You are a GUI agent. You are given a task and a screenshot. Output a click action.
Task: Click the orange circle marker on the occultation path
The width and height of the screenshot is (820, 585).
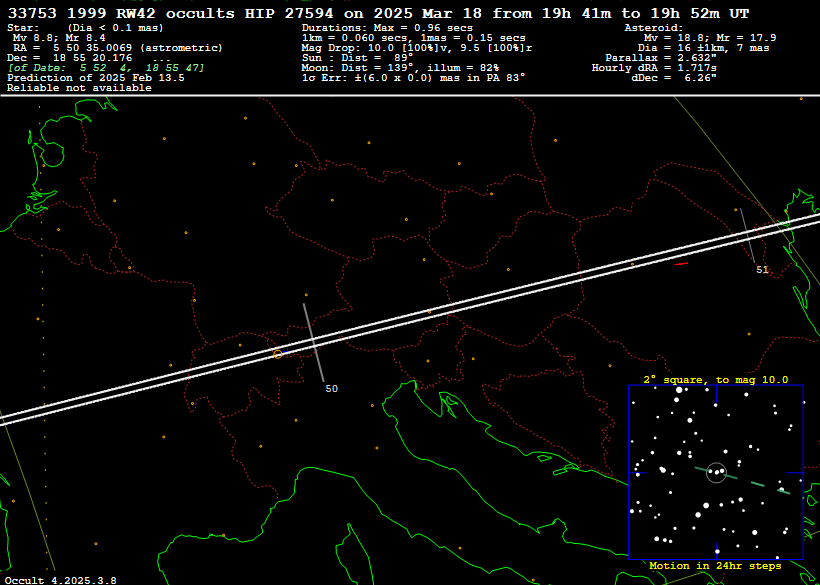[278, 354]
